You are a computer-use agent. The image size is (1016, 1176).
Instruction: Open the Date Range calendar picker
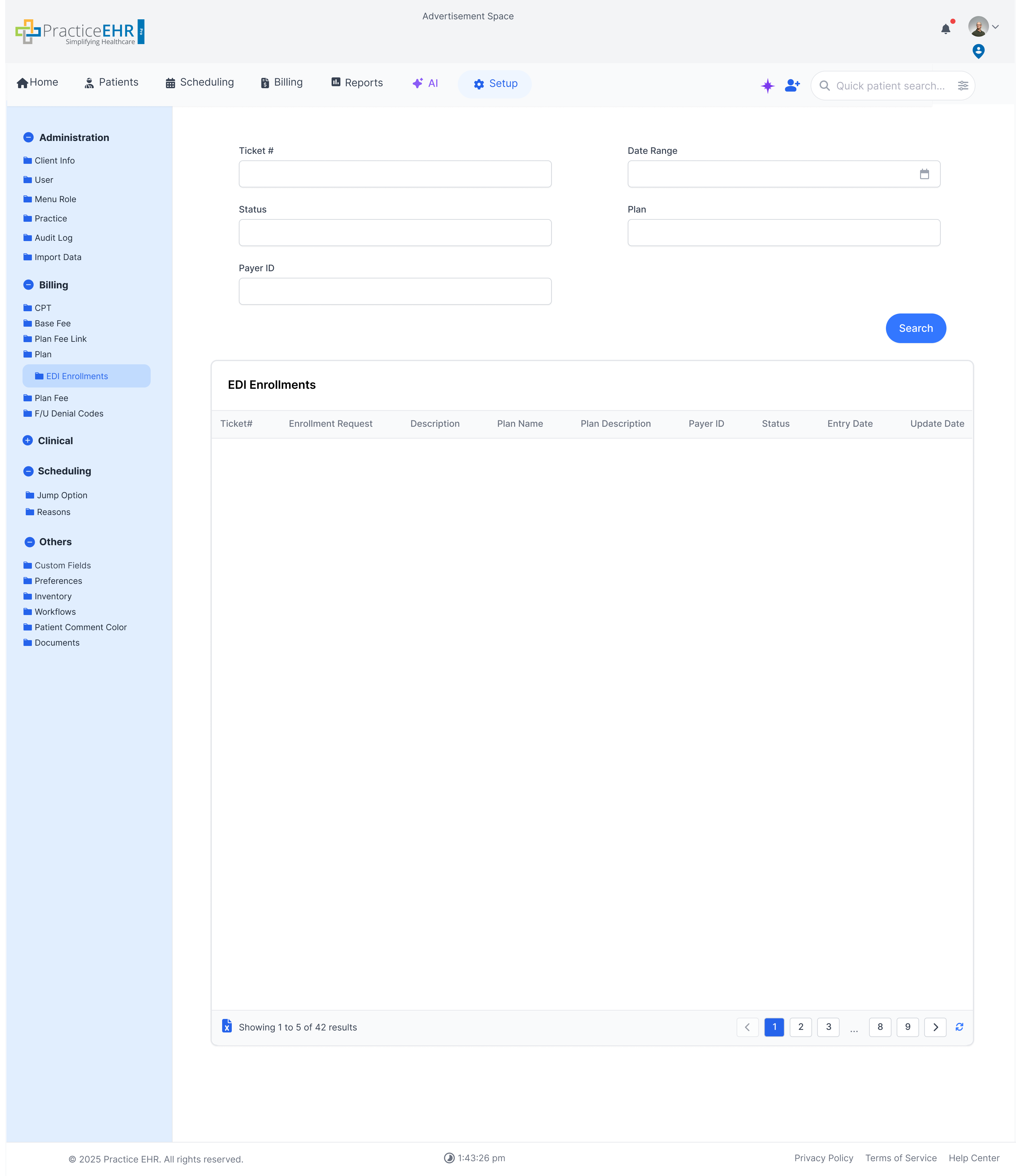[x=925, y=174]
